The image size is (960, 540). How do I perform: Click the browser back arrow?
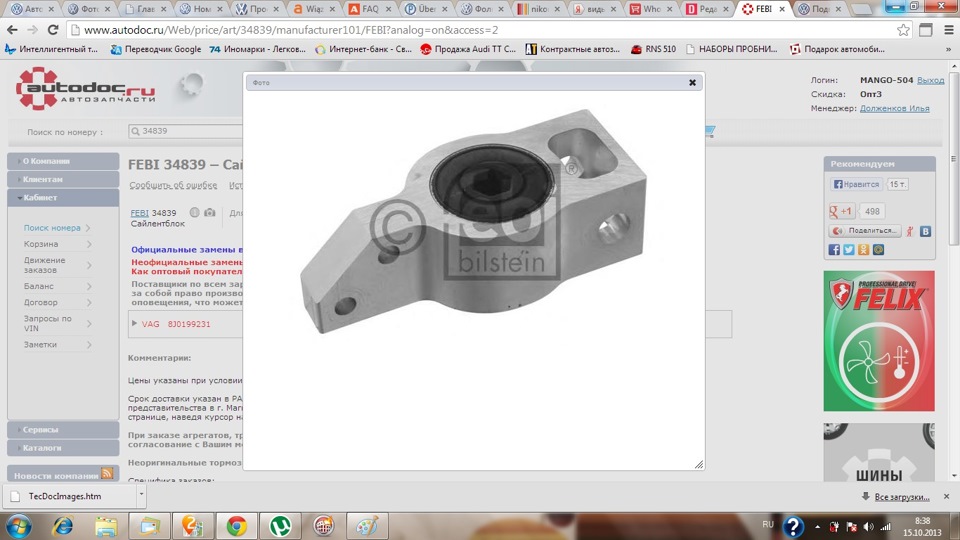tap(12, 29)
